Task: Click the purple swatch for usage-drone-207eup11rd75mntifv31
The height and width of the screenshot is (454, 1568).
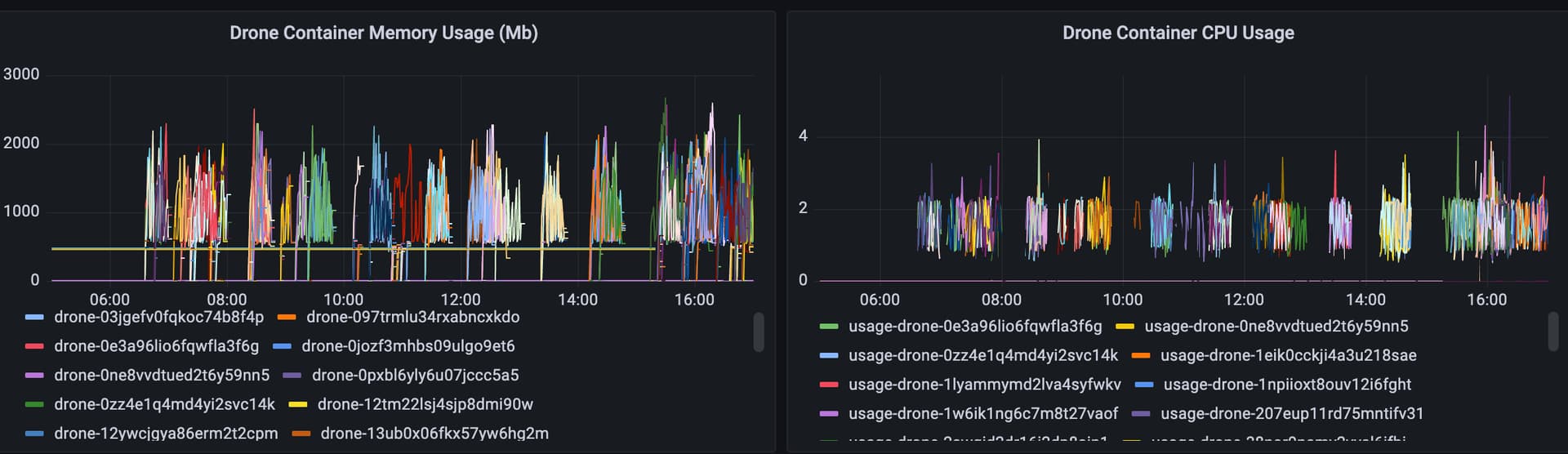Action: (1141, 414)
